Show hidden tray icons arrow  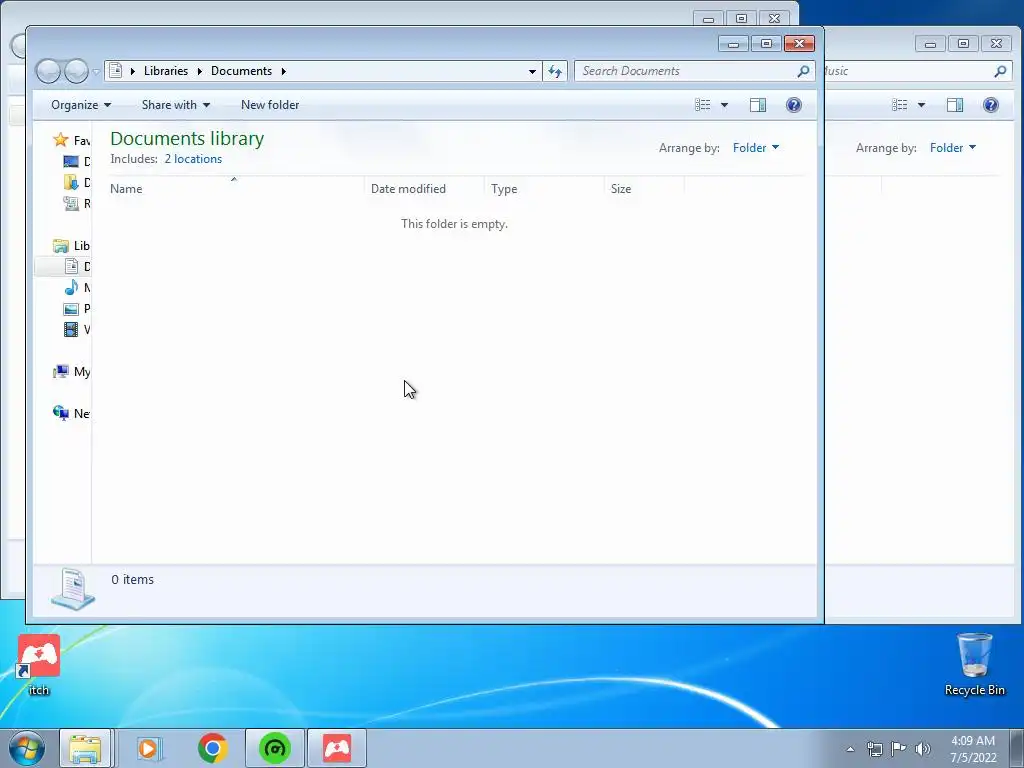pos(850,749)
